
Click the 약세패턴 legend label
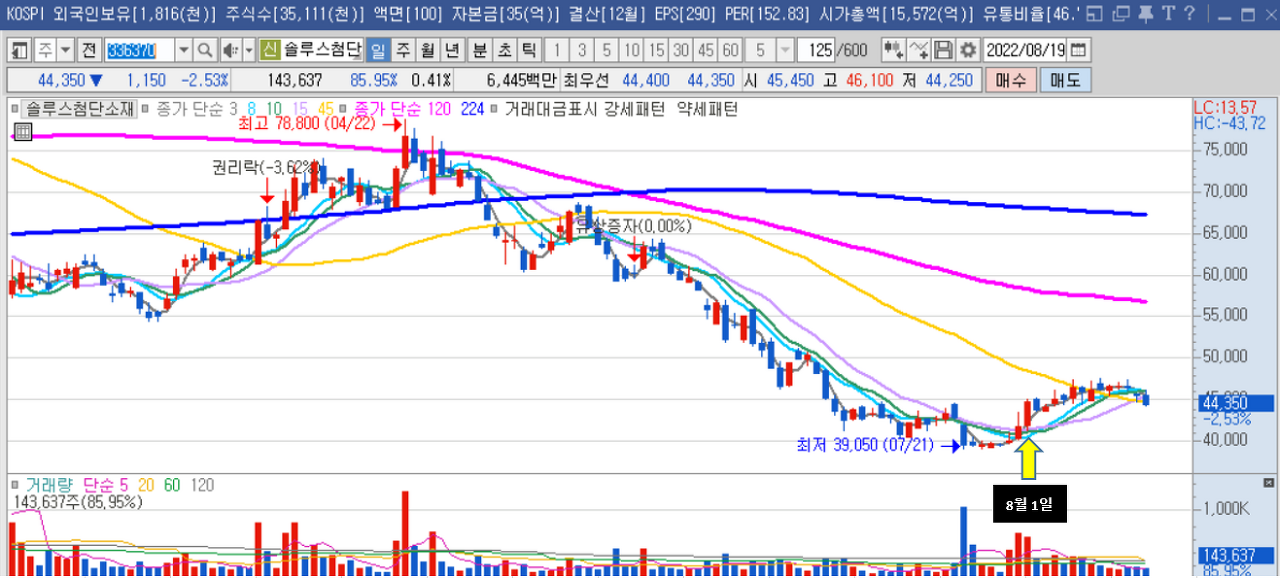[707, 109]
